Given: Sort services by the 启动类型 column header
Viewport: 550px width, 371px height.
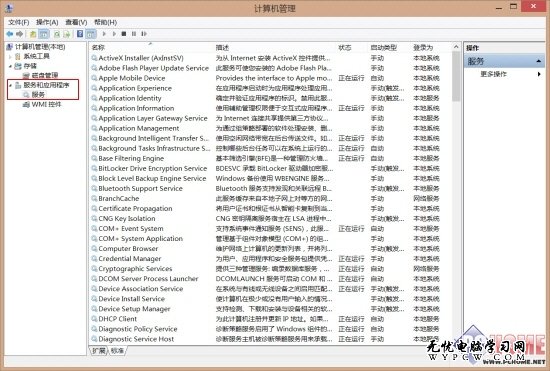Looking at the screenshot, I should point(384,48).
